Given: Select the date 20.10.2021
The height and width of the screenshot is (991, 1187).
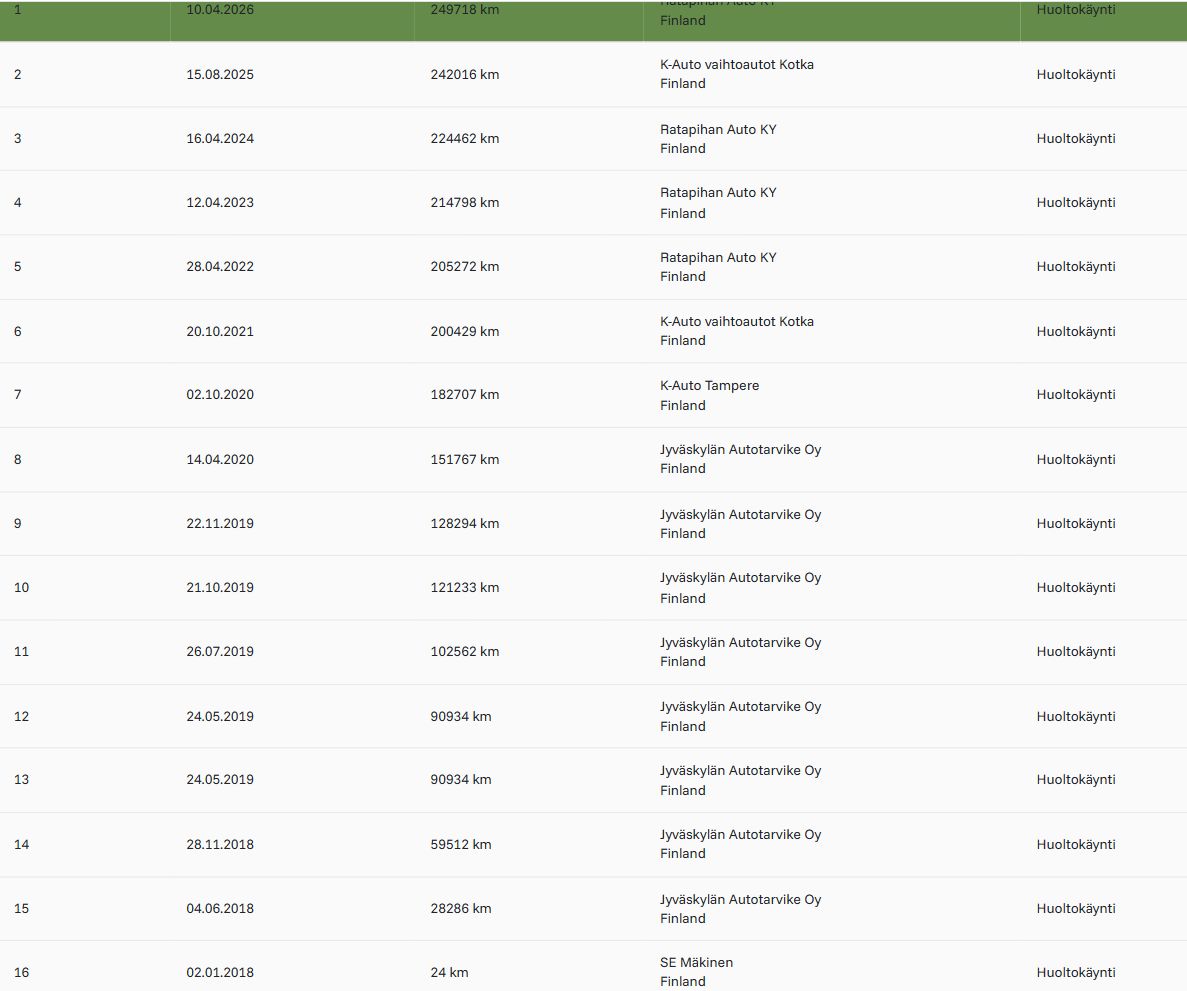Looking at the screenshot, I should coord(220,331).
